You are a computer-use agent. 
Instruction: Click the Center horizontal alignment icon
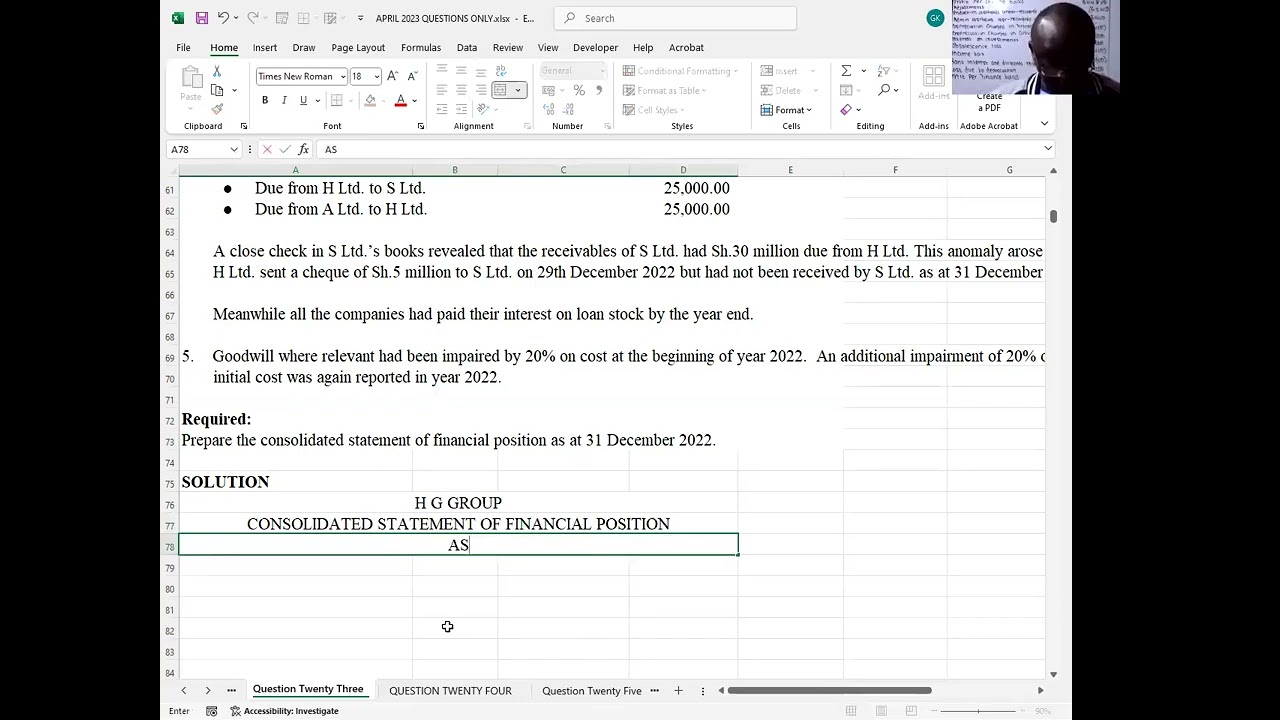[461, 90]
